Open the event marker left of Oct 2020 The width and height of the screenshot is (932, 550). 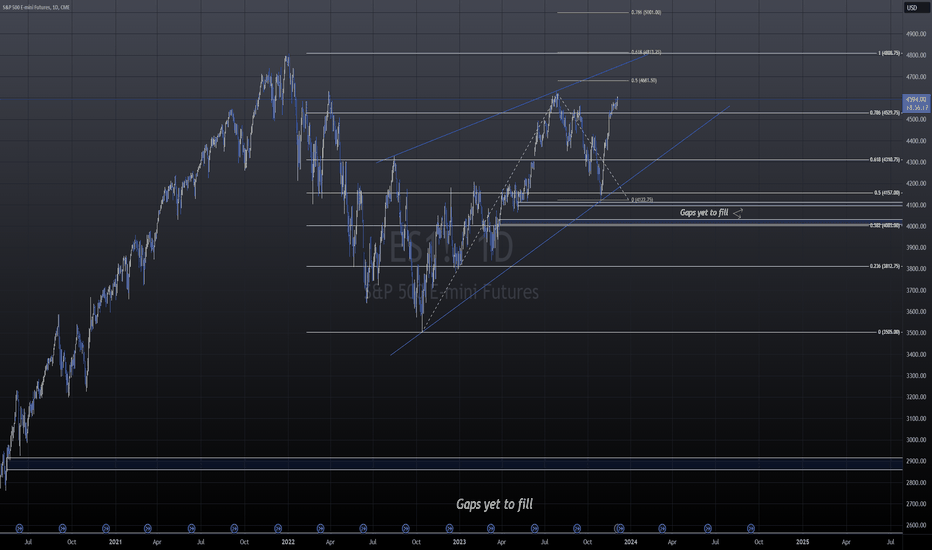(63, 528)
